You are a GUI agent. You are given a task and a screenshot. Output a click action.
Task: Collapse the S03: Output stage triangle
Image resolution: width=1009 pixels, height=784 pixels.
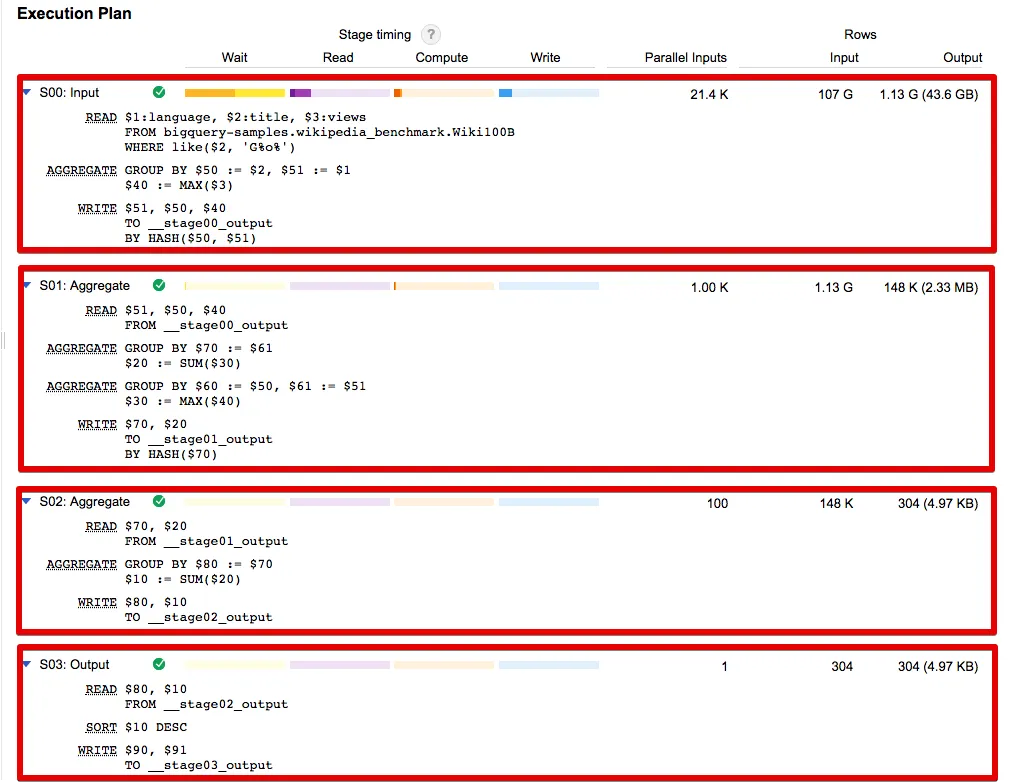coord(27,664)
